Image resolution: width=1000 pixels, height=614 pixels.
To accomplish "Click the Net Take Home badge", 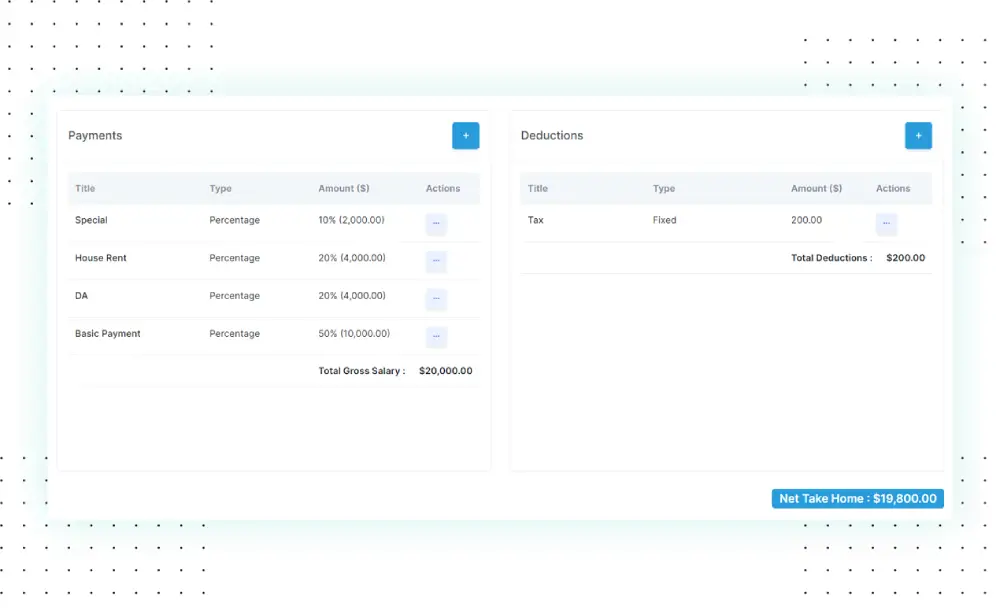I will [x=857, y=498].
